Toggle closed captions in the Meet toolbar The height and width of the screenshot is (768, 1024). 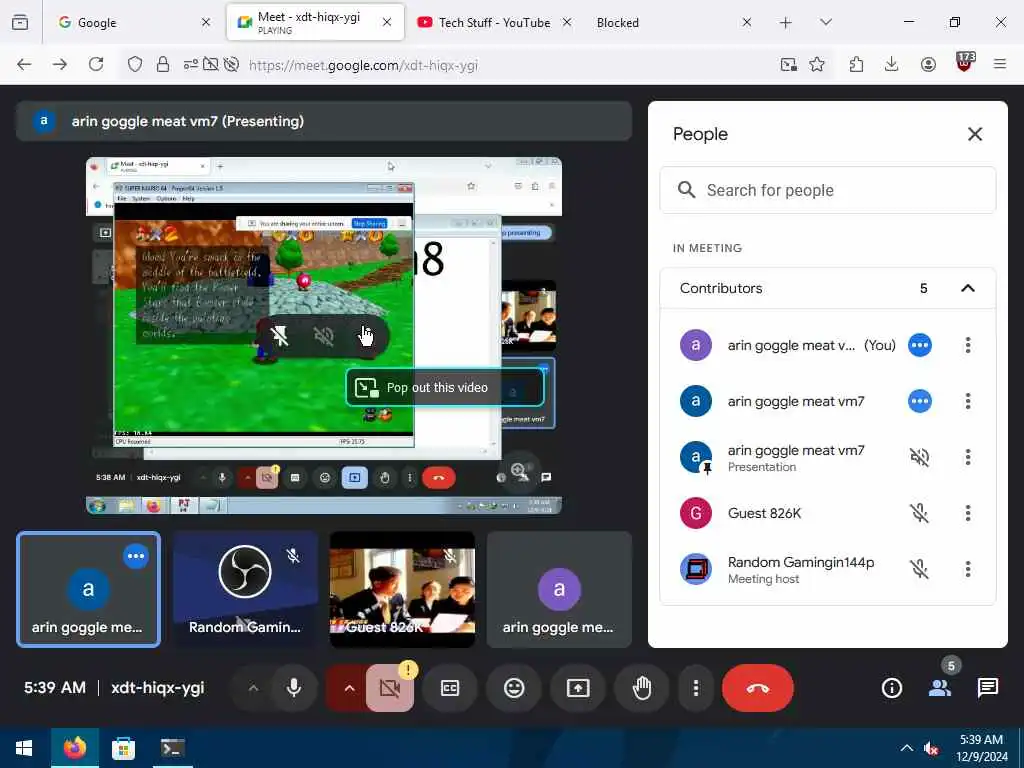(x=450, y=688)
